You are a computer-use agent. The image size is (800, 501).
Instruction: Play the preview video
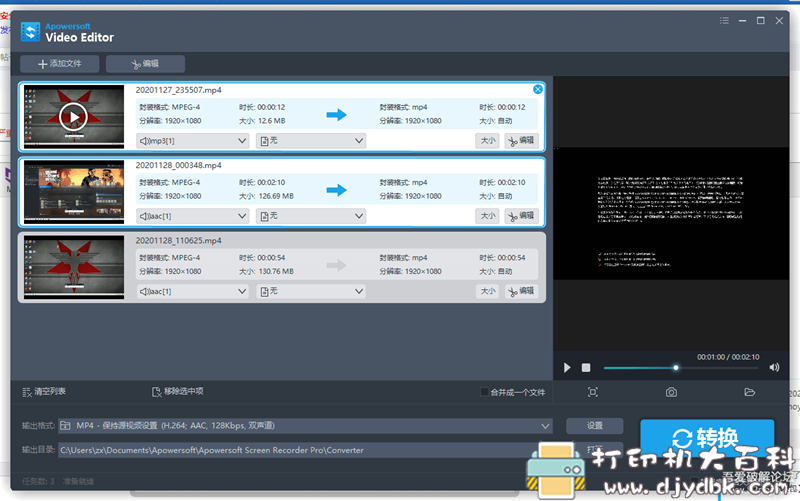(x=567, y=367)
